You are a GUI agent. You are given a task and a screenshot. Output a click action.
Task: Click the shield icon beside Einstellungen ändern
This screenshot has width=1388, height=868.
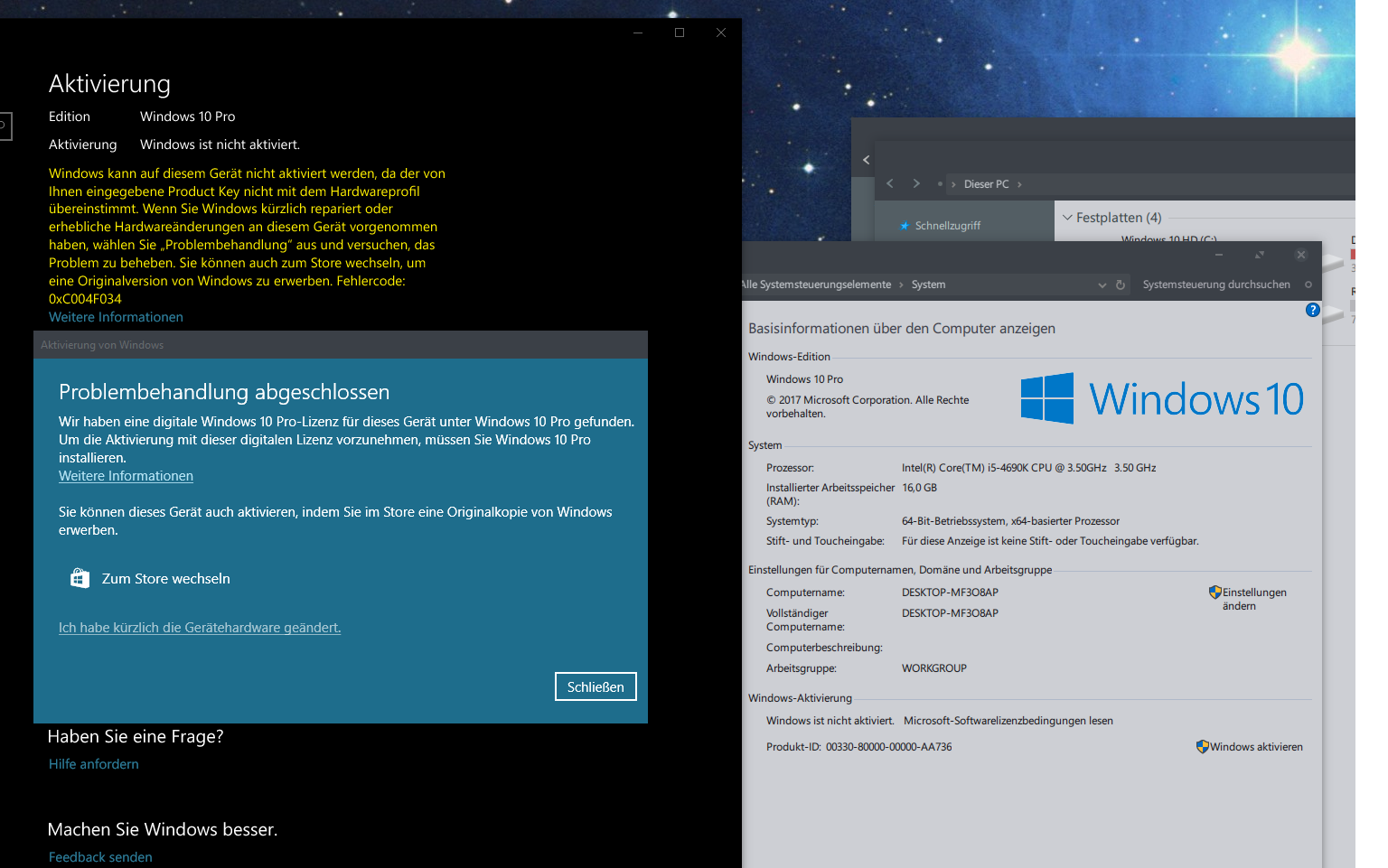pos(1215,593)
